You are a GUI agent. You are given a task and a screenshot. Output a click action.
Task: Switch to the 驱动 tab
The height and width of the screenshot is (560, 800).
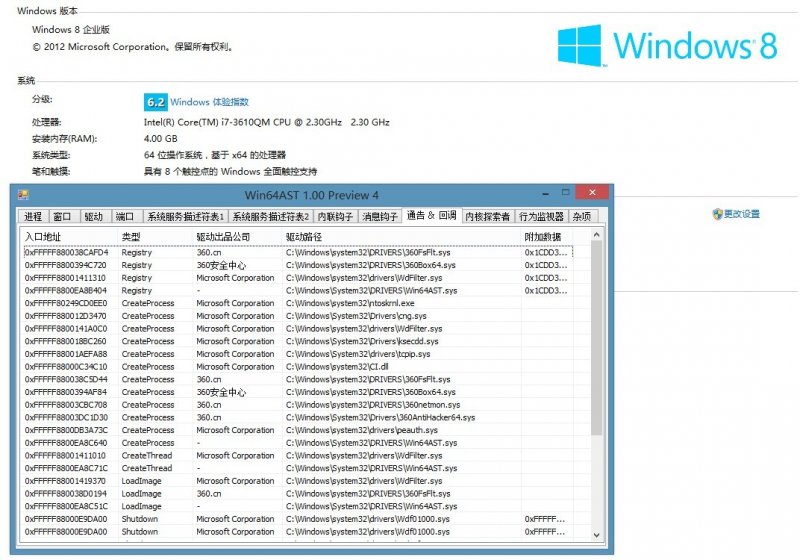tap(93, 216)
